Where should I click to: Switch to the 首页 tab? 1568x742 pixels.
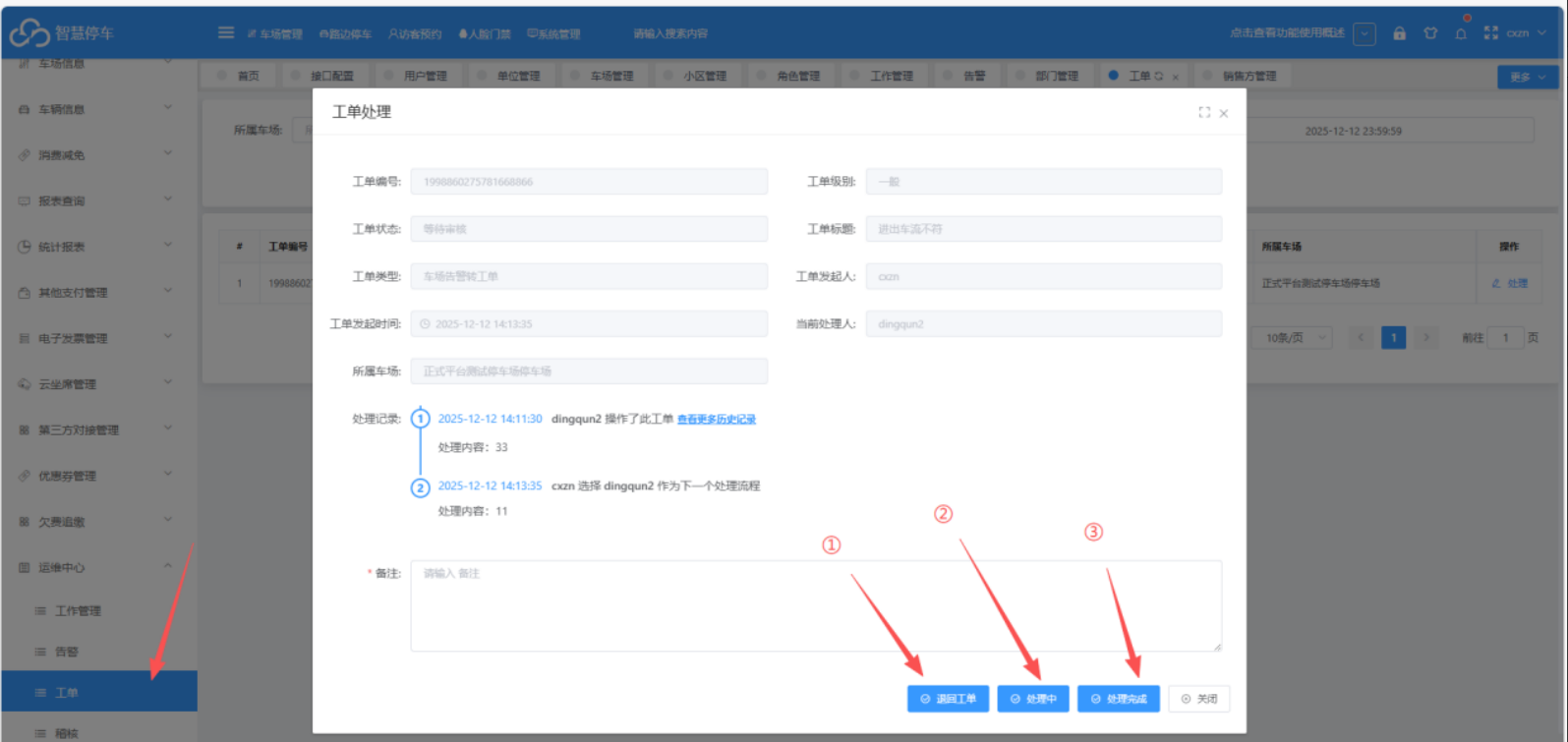[239, 76]
